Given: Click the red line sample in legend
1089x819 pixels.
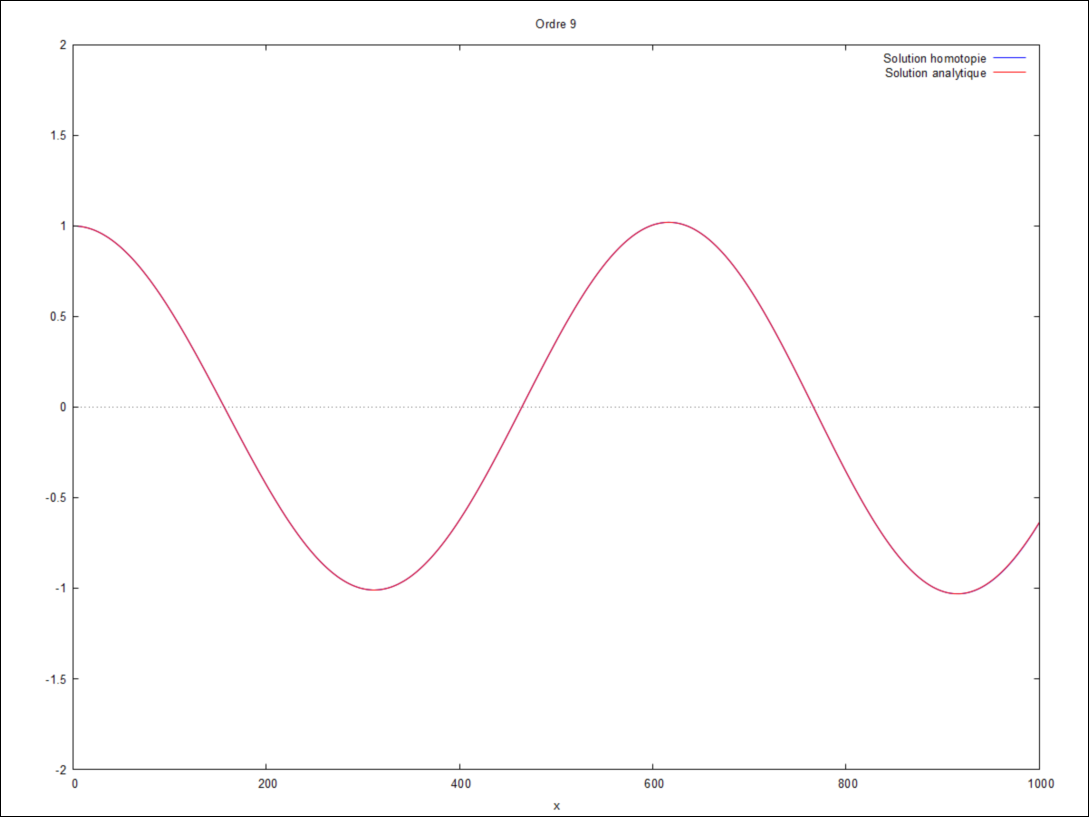Looking at the screenshot, I should click(1009, 72).
